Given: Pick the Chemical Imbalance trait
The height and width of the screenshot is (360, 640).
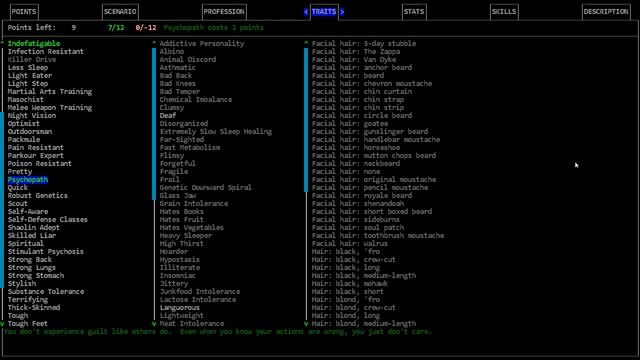Looking at the screenshot, I should (196, 100).
